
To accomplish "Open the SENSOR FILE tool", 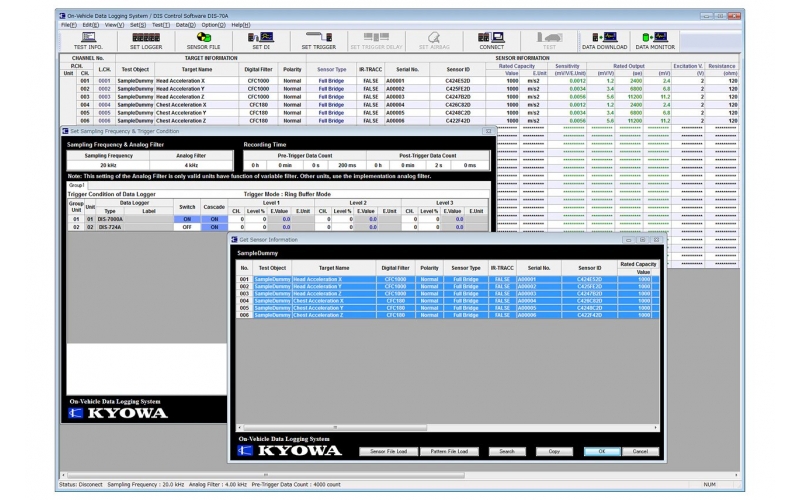I will point(204,41).
